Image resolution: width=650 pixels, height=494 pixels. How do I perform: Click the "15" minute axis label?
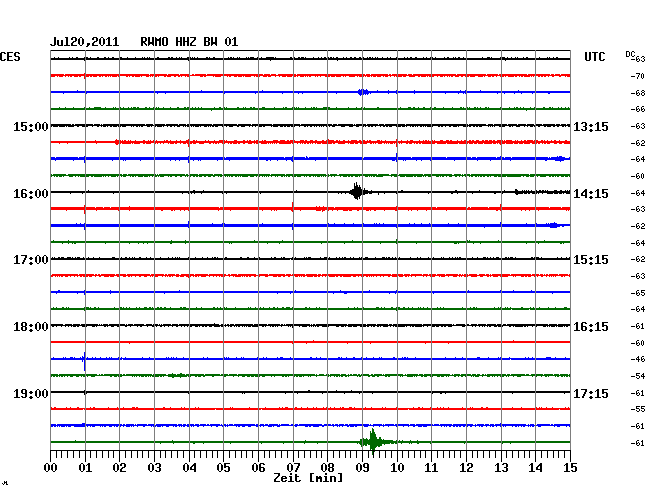[x=570, y=468]
